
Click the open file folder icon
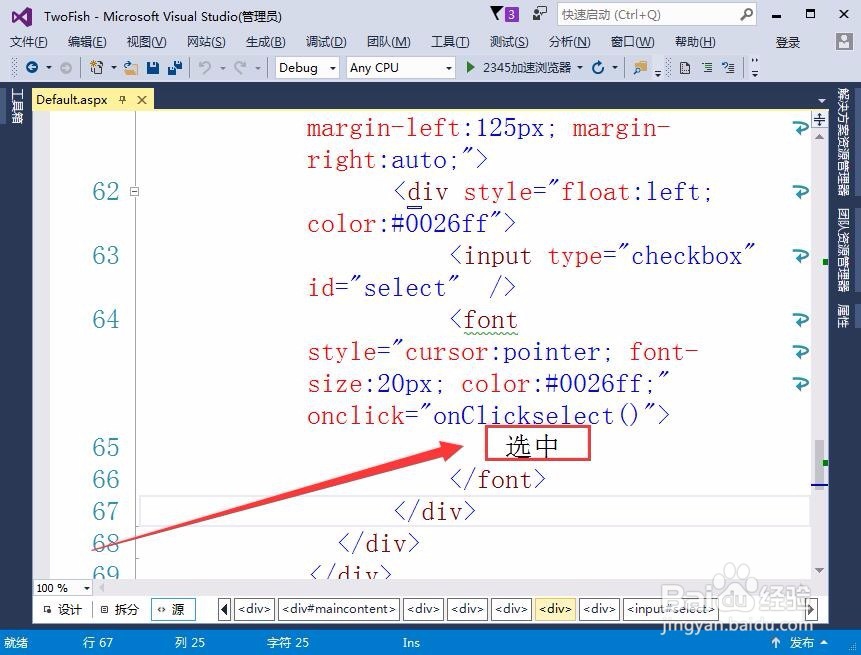coord(130,68)
